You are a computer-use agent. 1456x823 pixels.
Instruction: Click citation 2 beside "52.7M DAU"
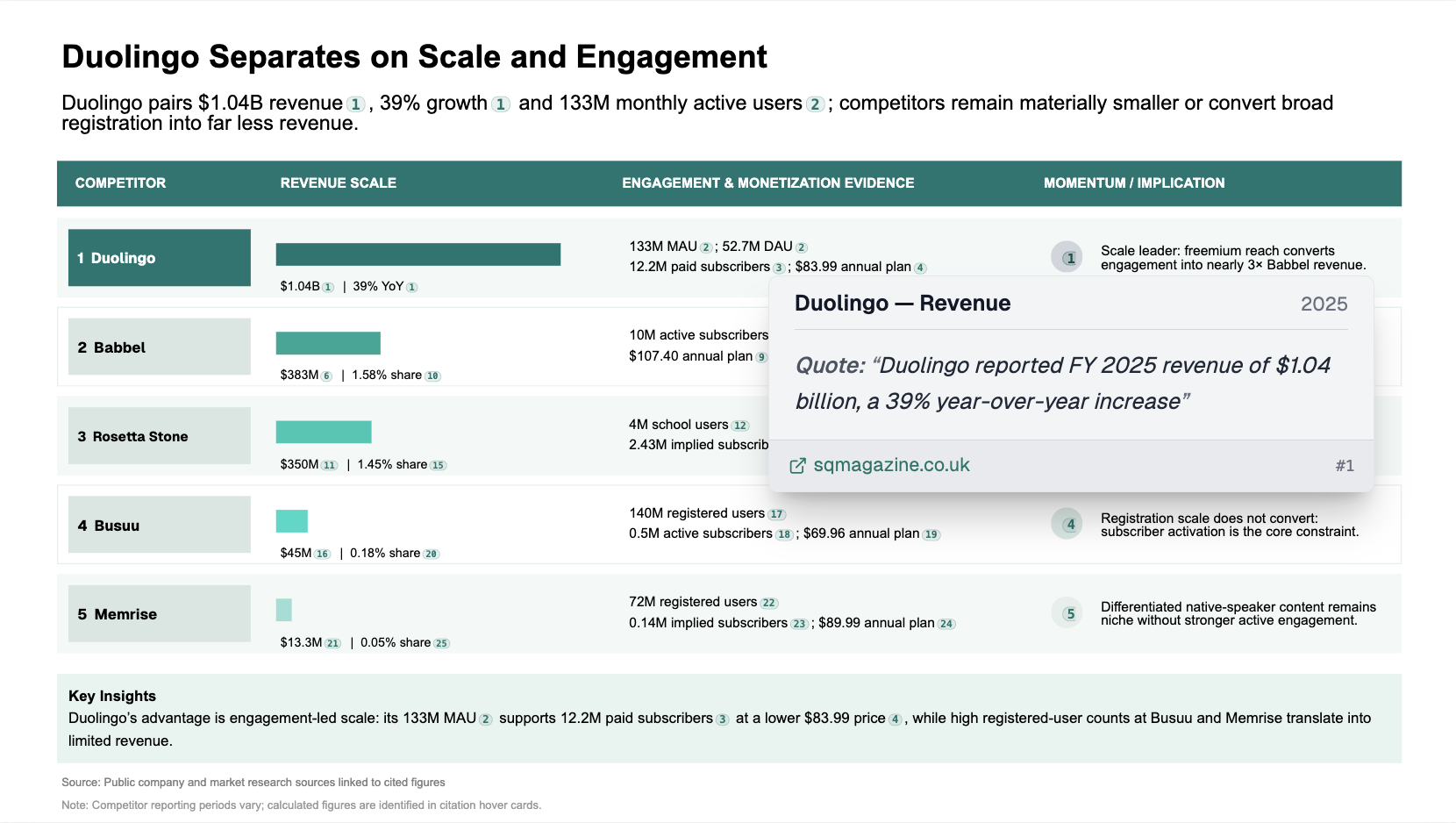click(802, 247)
